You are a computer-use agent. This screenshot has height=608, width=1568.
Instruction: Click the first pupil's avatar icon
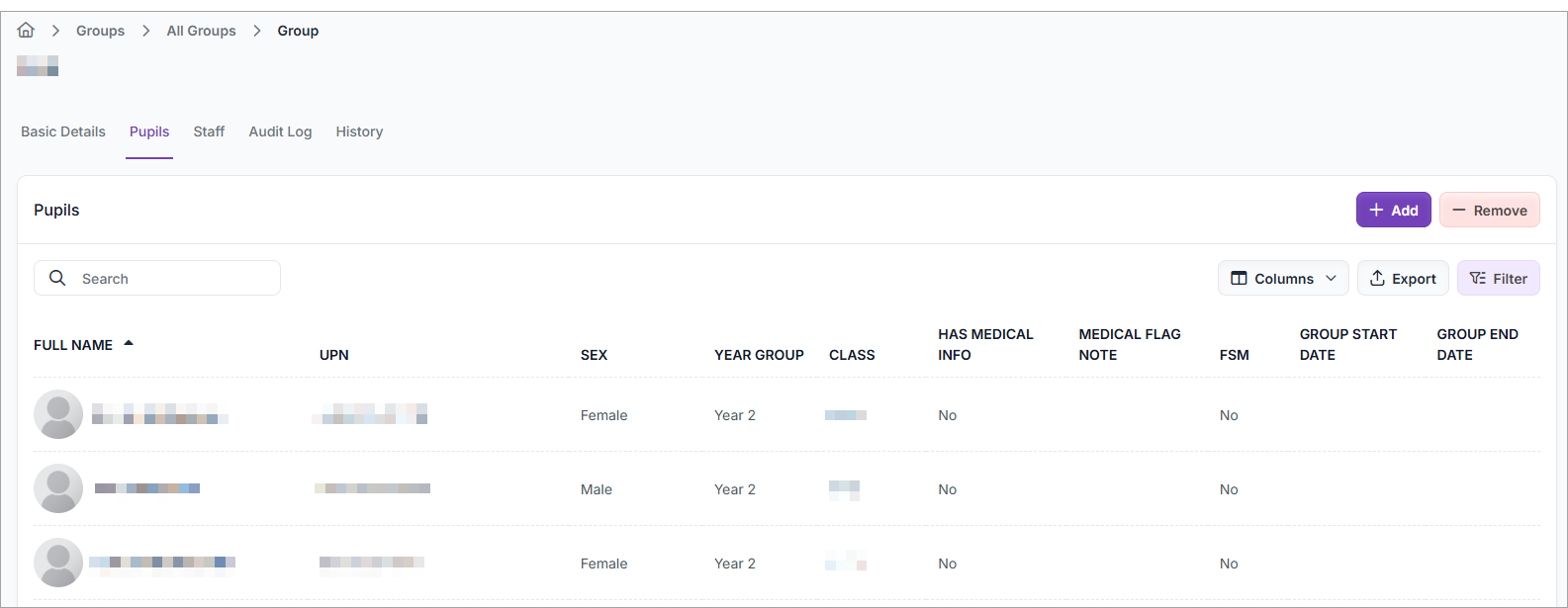(x=58, y=414)
